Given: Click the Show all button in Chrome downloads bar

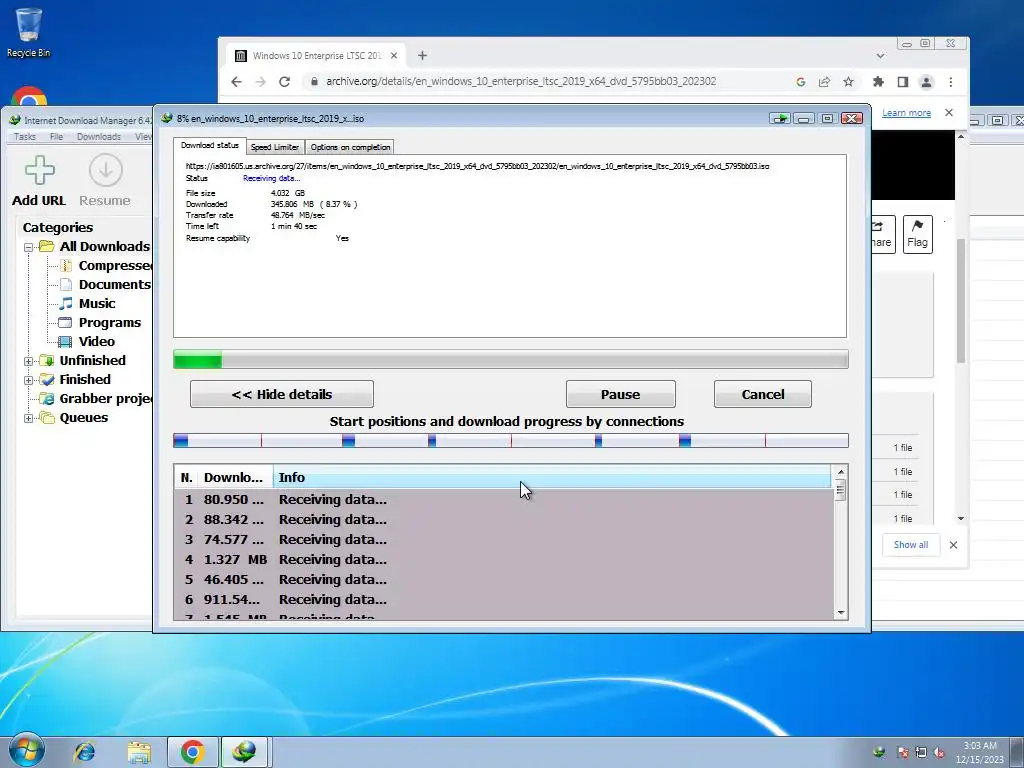Looking at the screenshot, I should point(911,545).
